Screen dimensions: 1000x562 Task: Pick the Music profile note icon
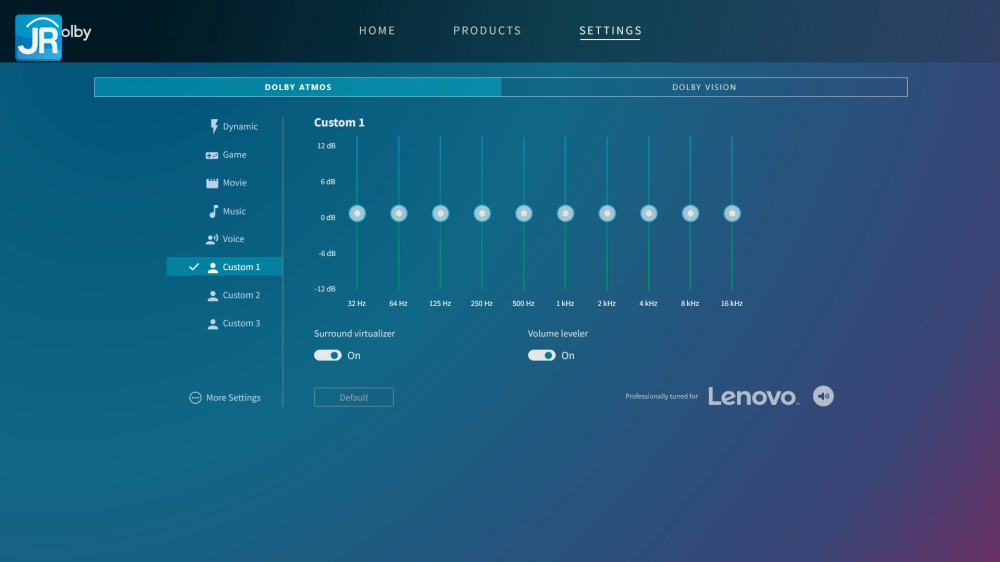213,211
